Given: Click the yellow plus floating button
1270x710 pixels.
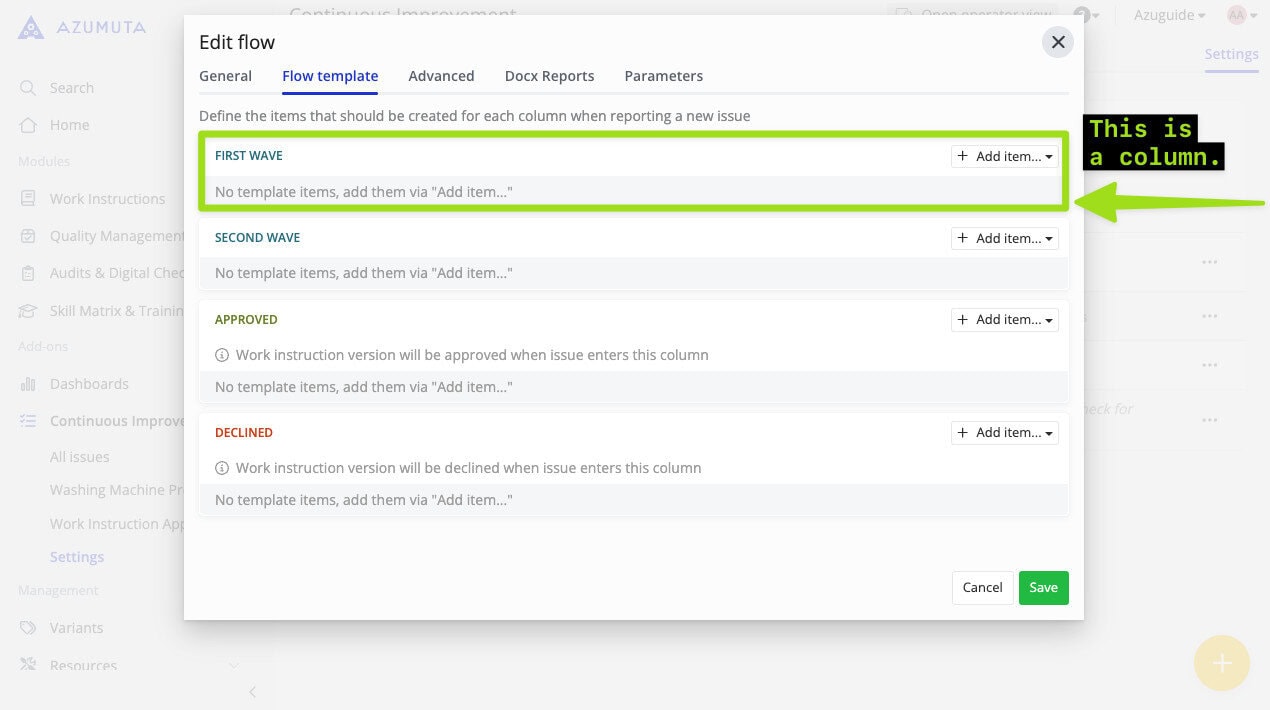Looking at the screenshot, I should tap(1221, 663).
